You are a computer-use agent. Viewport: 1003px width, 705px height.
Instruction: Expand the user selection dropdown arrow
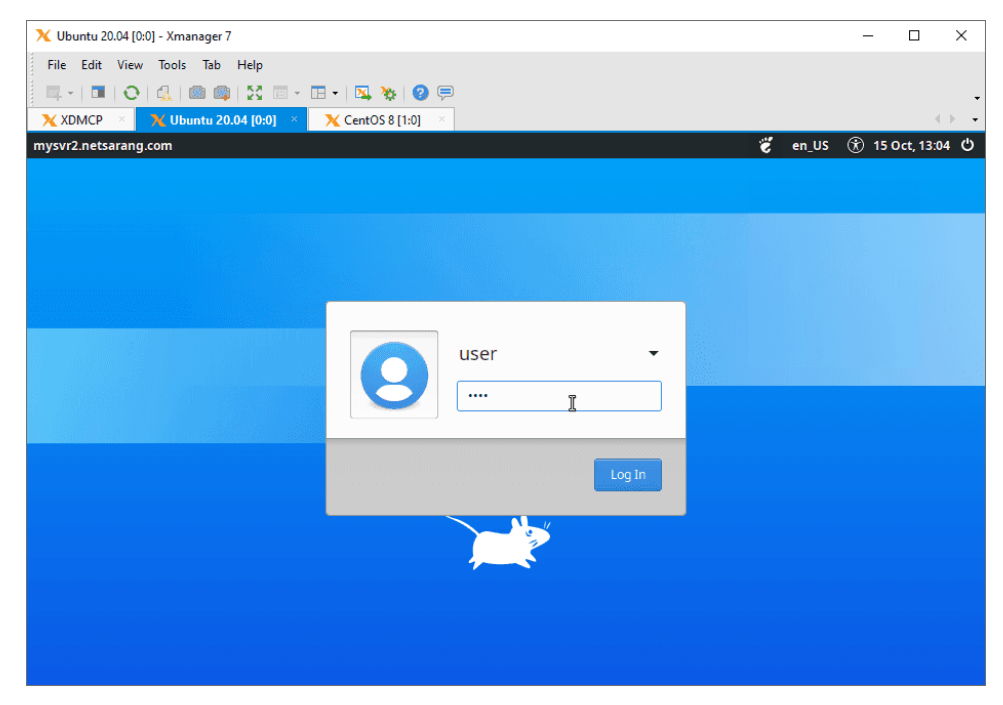[x=653, y=353]
